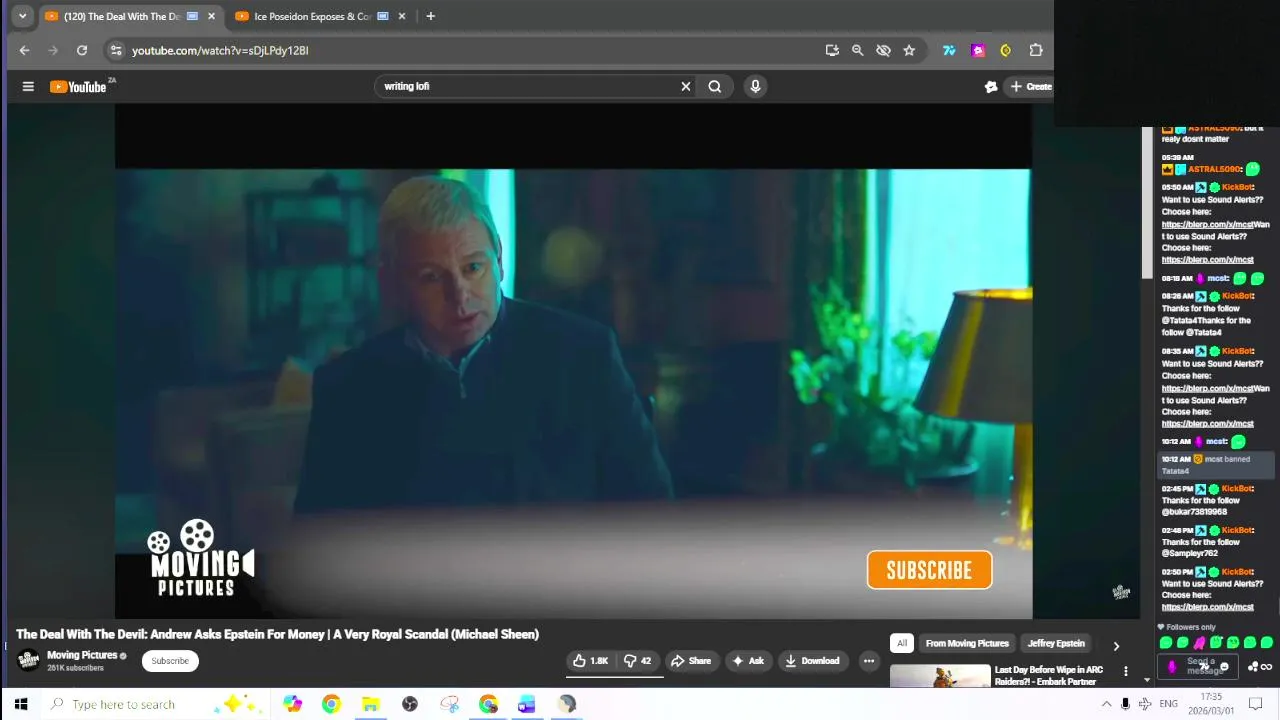Open the Ask AI button
The image size is (1280, 720).
coord(748,661)
